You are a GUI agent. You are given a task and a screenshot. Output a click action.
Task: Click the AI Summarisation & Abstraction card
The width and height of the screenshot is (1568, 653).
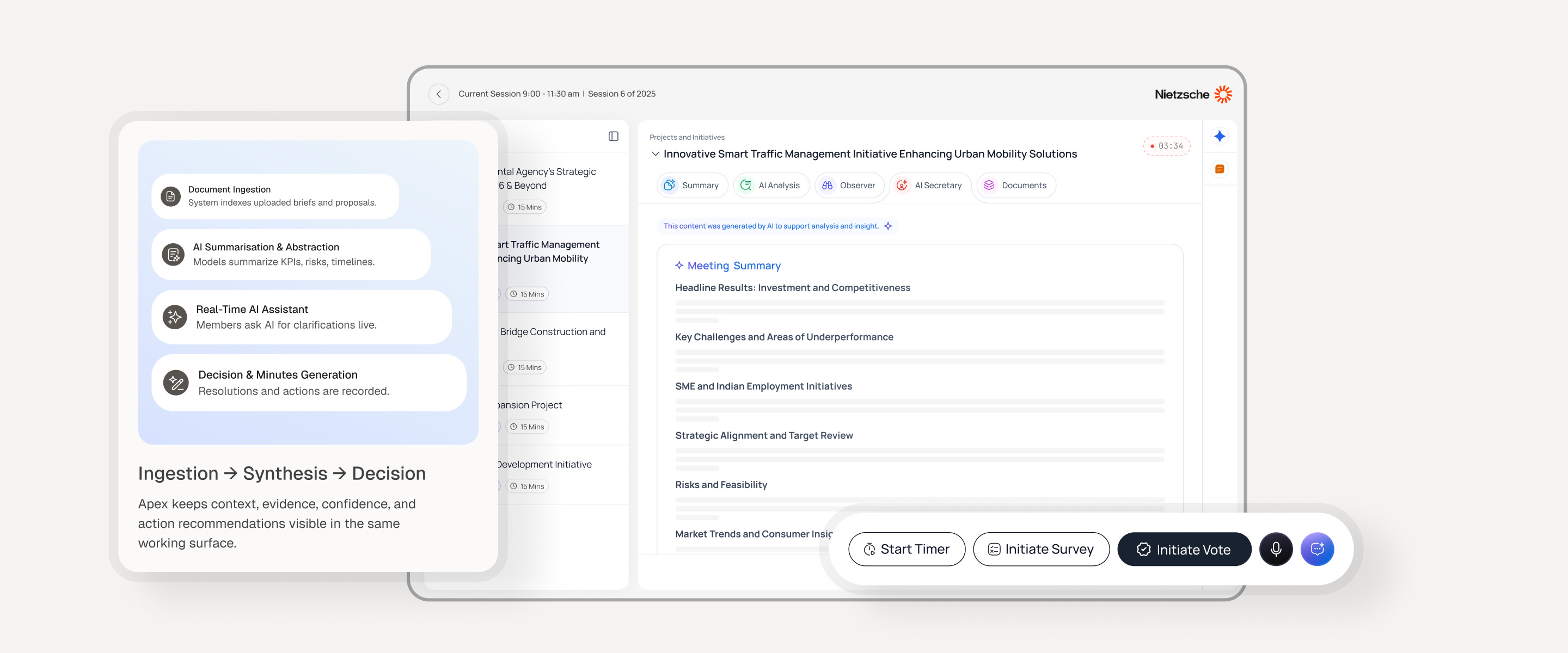pyautogui.click(x=291, y=254)
